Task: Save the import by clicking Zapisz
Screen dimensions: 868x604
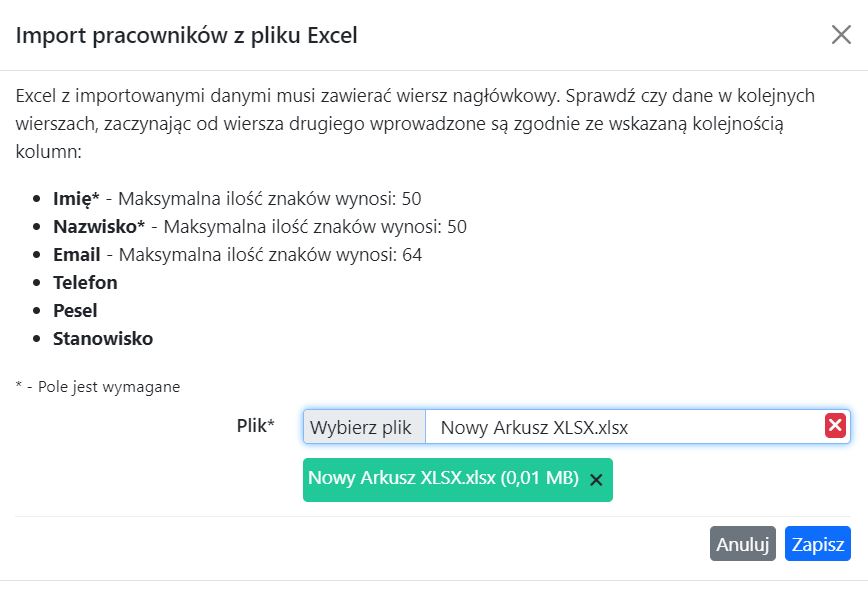Action: 818,543
